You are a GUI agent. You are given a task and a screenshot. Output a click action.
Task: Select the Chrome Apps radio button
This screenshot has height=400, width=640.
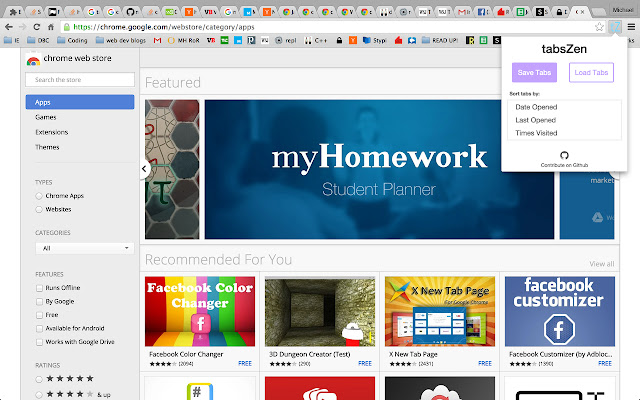[x=39, y=196]
